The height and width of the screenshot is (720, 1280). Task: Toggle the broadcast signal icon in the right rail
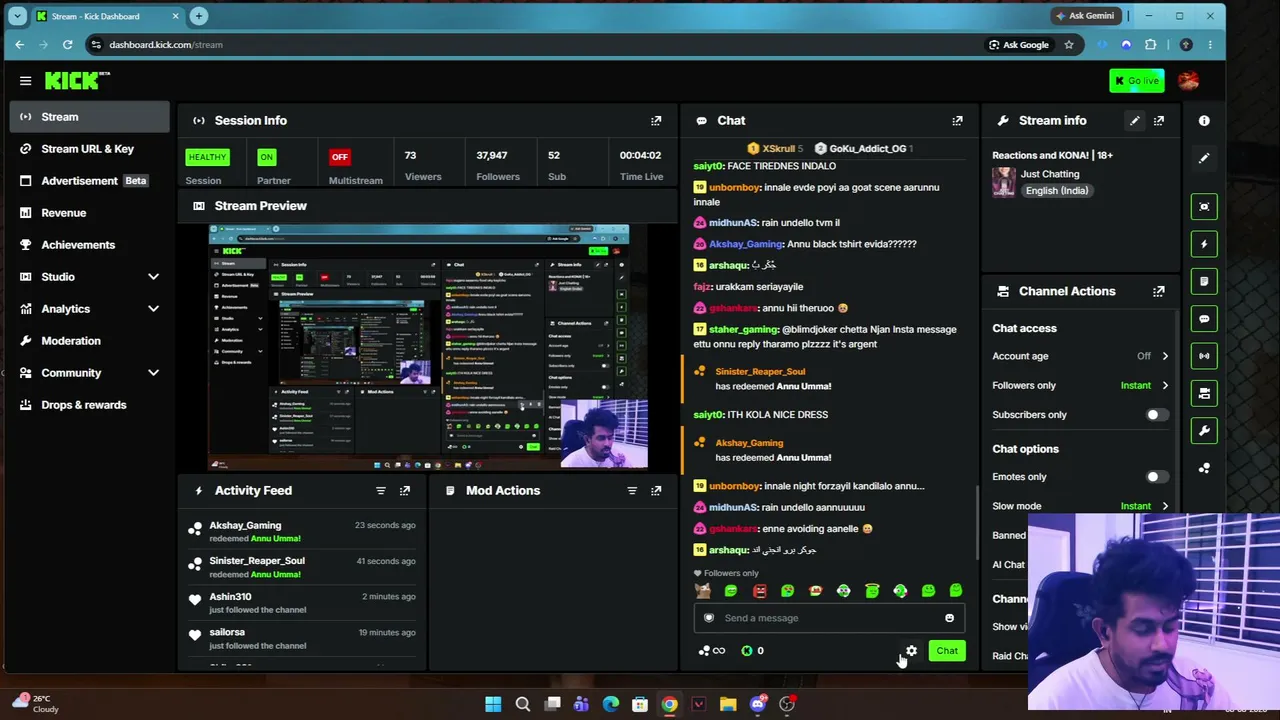(x=1204, y=356)
